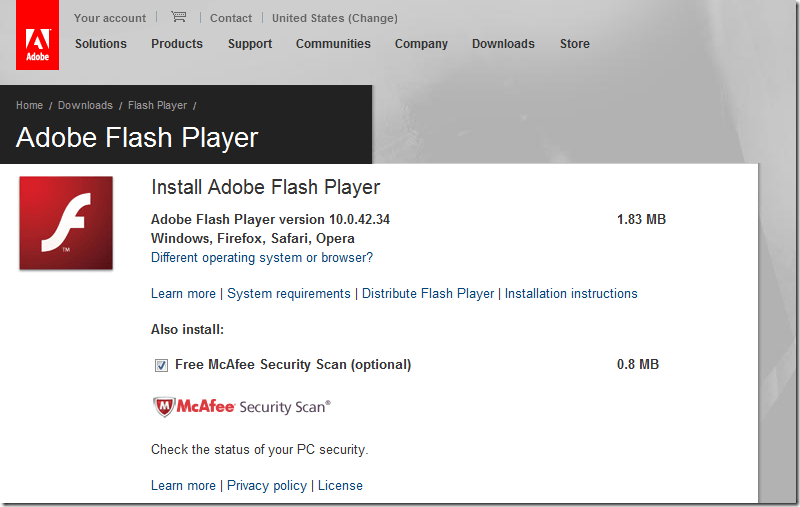This screenshot has height=507, width=800.
Task: Open the Store menu
Action: (574, 44)
